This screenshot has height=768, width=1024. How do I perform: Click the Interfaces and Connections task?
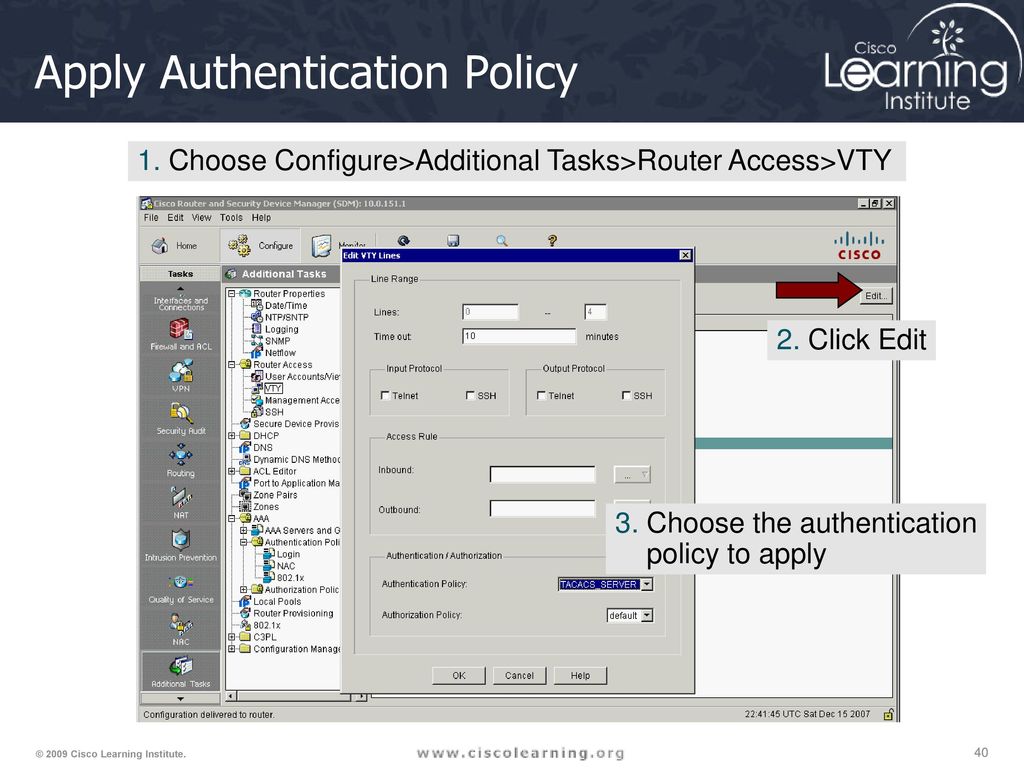point(181,304)
